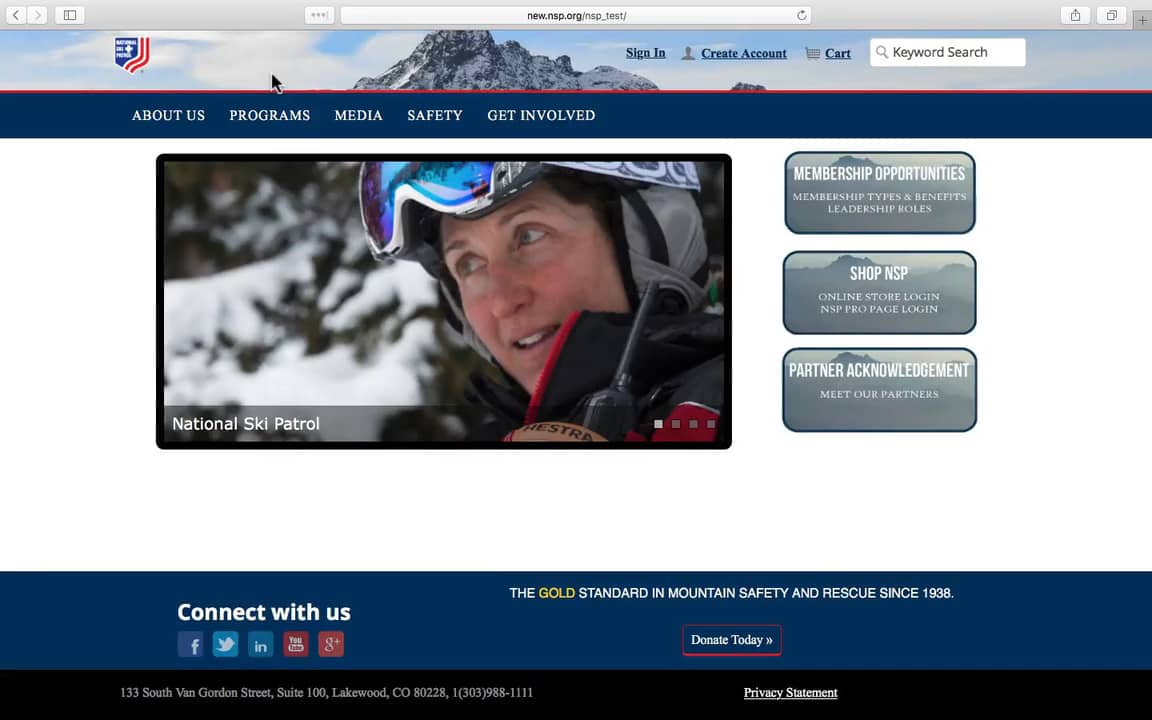This screenshot has width=1152, height=720.
Task: Click in the Keyword Search field
Action: pos(948,52)
